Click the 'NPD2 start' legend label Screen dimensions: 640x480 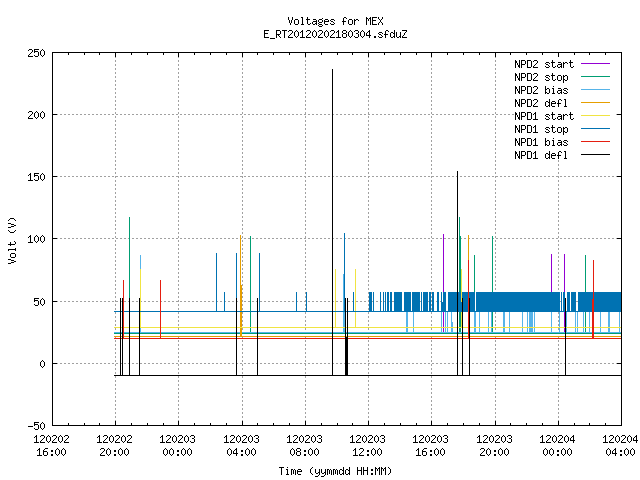(544, 64)
